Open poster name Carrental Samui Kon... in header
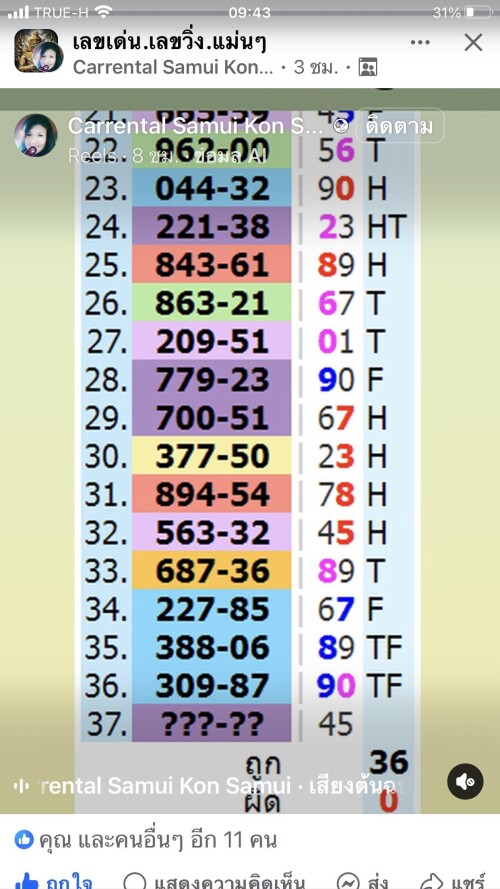Viewport: 500px width, 889px height. tap(173, 67)
